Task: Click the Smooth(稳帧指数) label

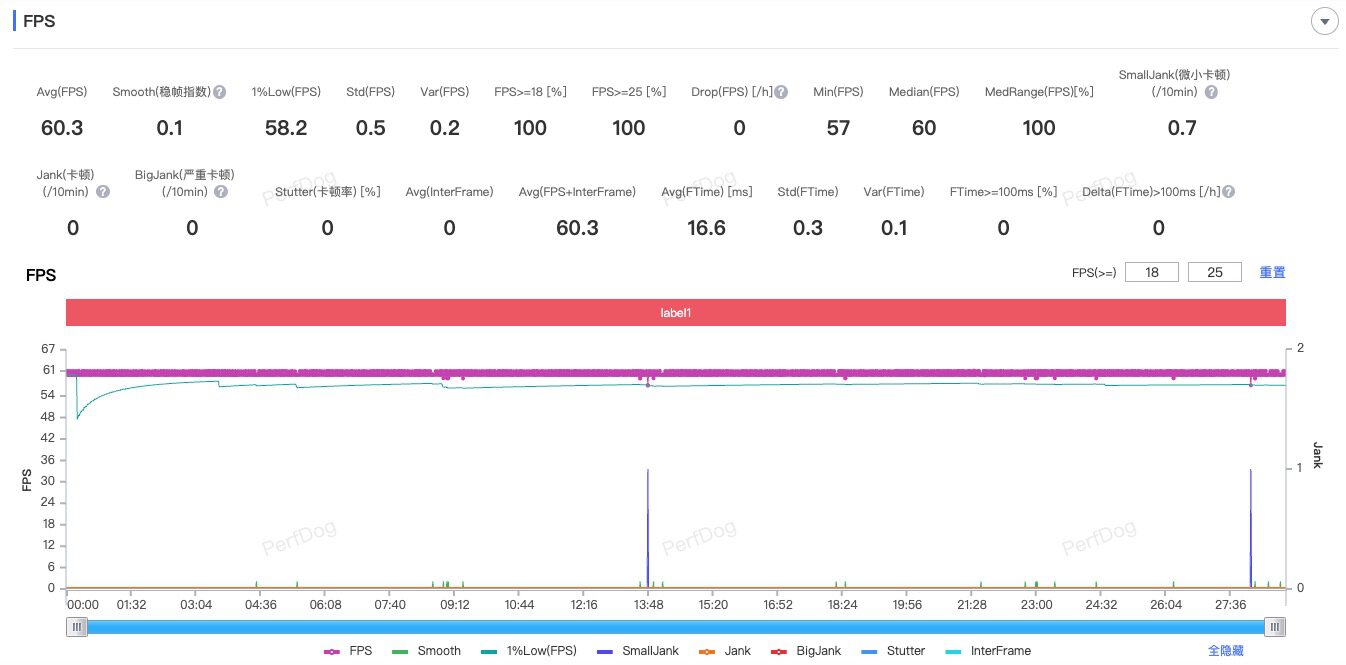Action: 161,92
